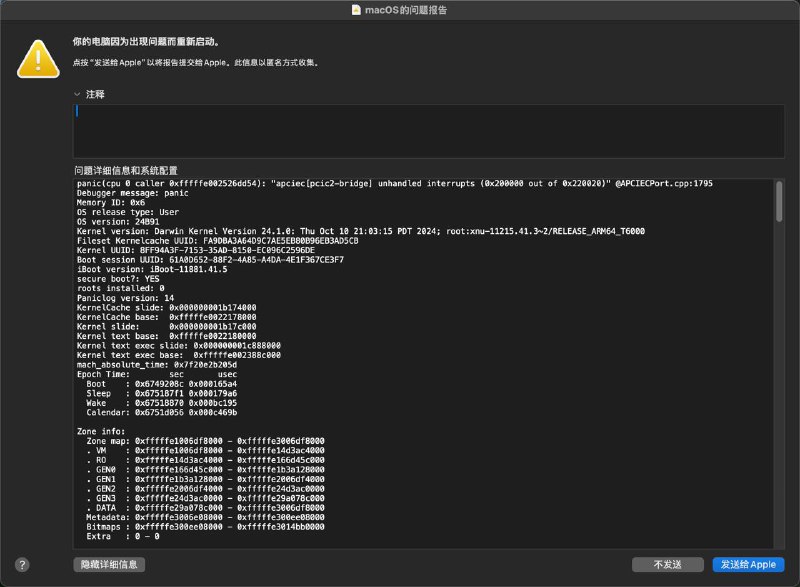Click the 问题详细信息和系统配置 label
This screenshot has height=587, width=800.
click(x=126, y=170)
